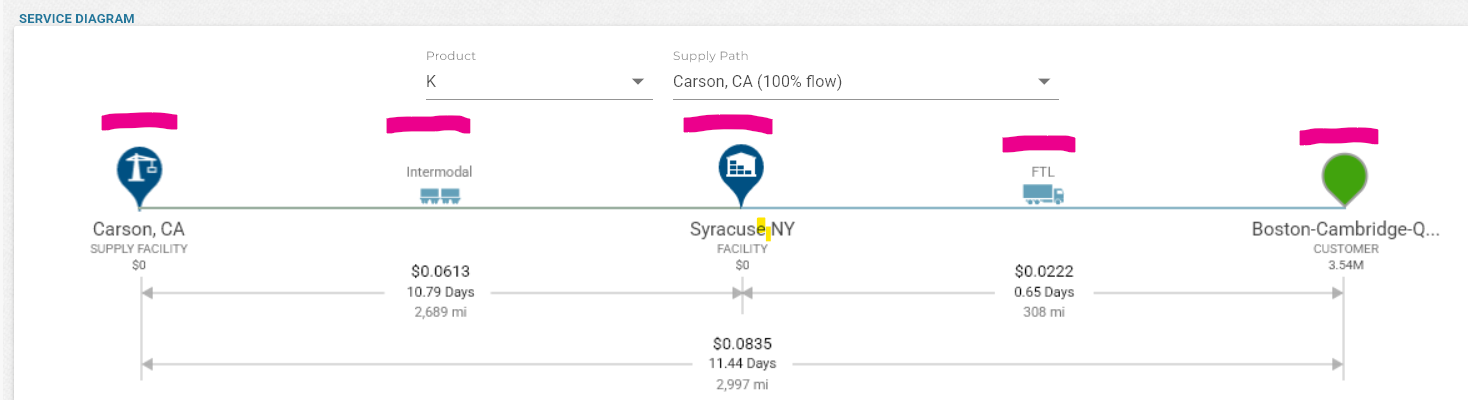Select the green Boston customer pin
This screenshot has height=400, width=1468.
[x=1343, y=177]
